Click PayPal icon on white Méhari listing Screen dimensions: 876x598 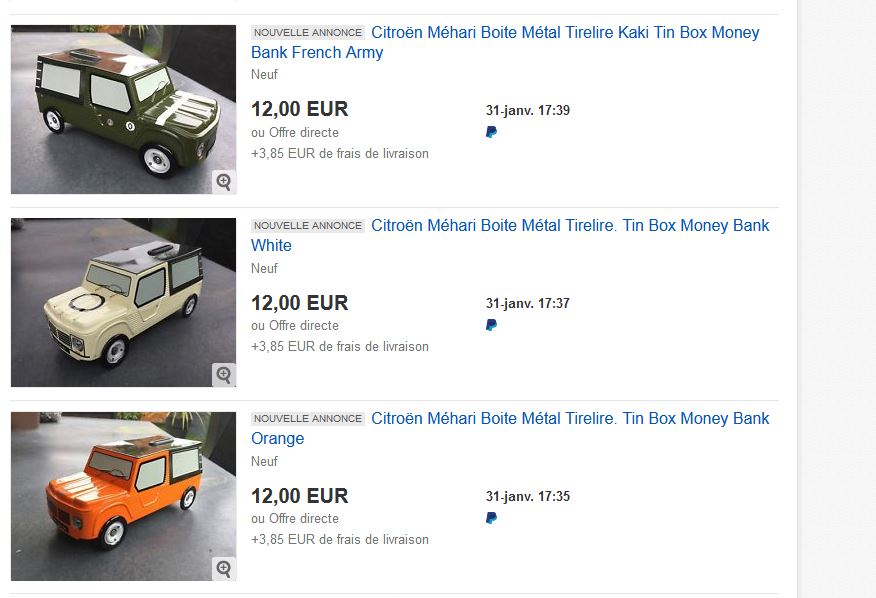pos(491,325)
